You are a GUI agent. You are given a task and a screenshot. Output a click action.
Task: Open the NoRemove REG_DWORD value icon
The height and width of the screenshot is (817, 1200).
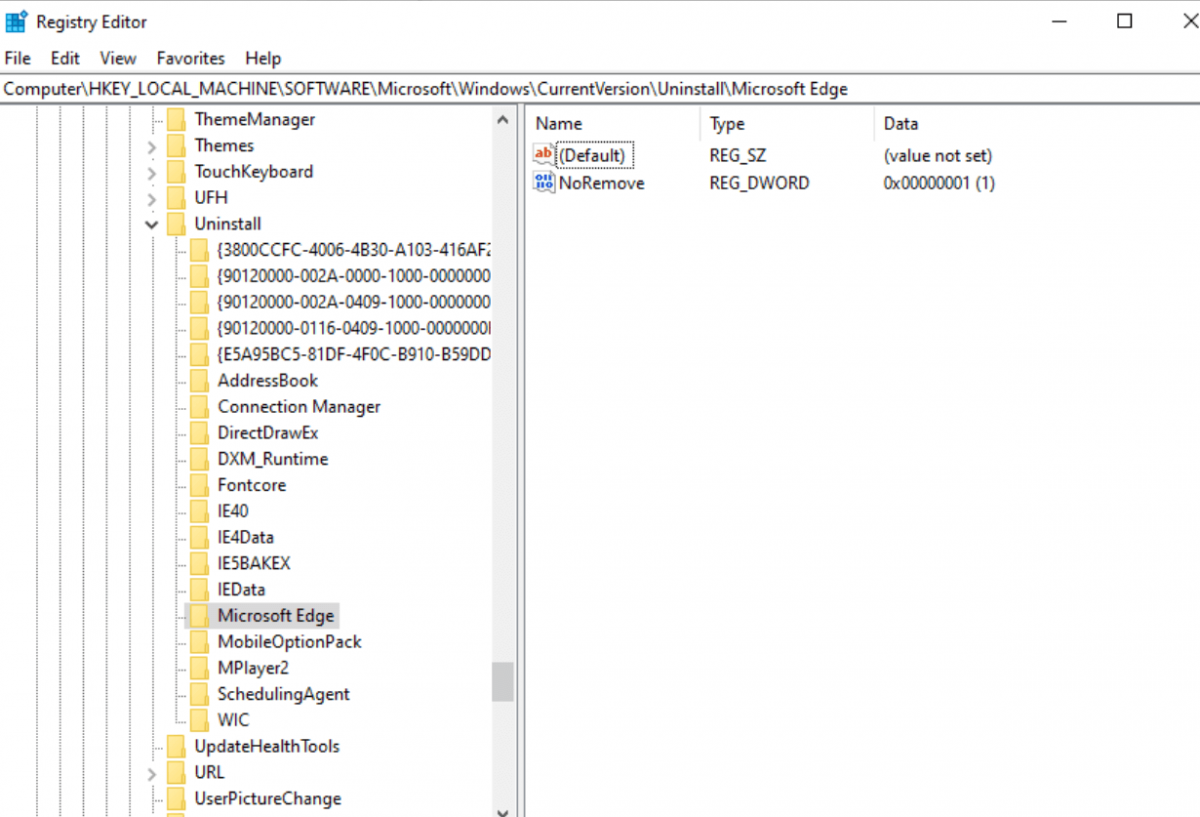545,182
